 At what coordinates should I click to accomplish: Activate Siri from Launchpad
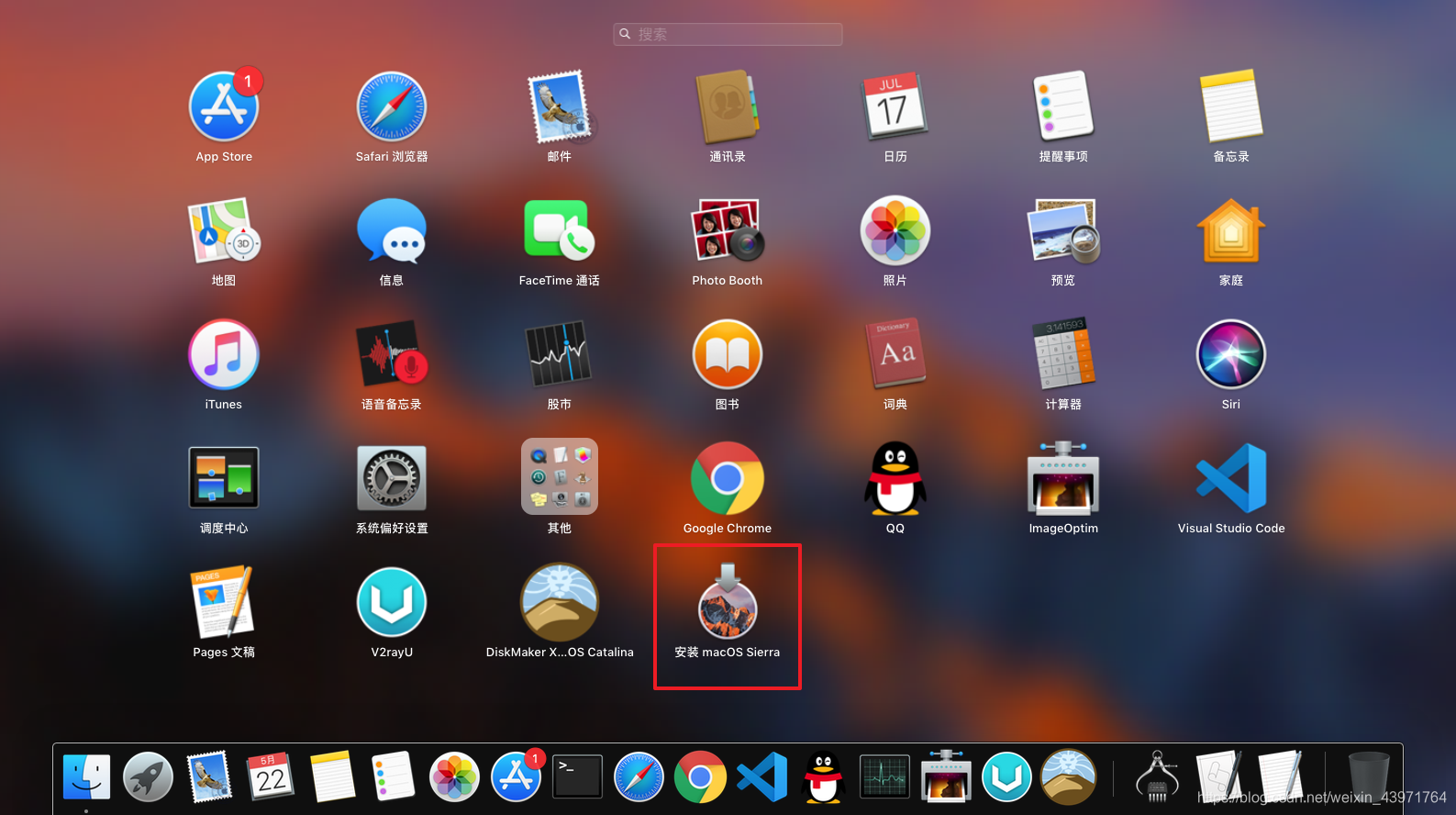1231,354
